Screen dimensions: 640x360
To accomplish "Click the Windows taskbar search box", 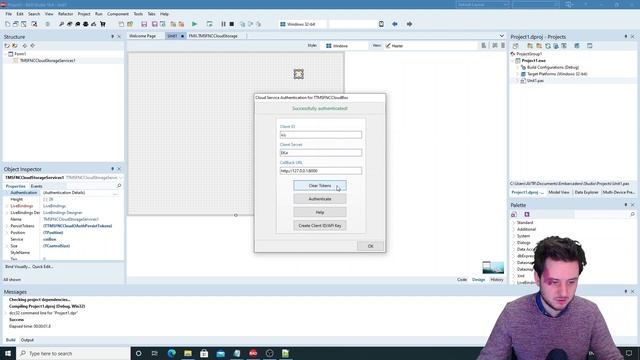I will tap(73, 353).
